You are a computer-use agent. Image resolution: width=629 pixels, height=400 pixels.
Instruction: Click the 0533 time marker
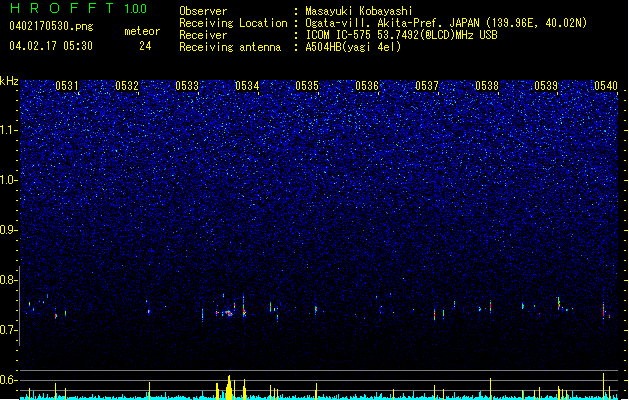[x=187, y=86]
